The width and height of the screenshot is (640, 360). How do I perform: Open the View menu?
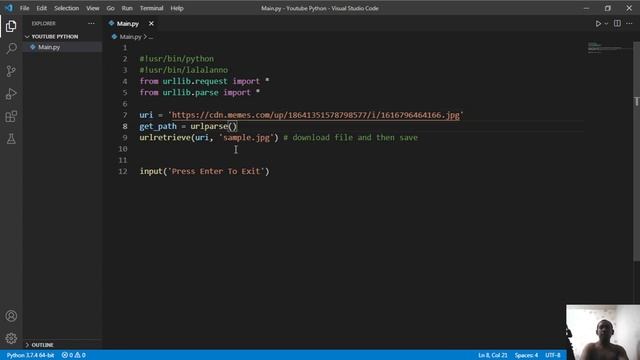[x=93, y=8]
